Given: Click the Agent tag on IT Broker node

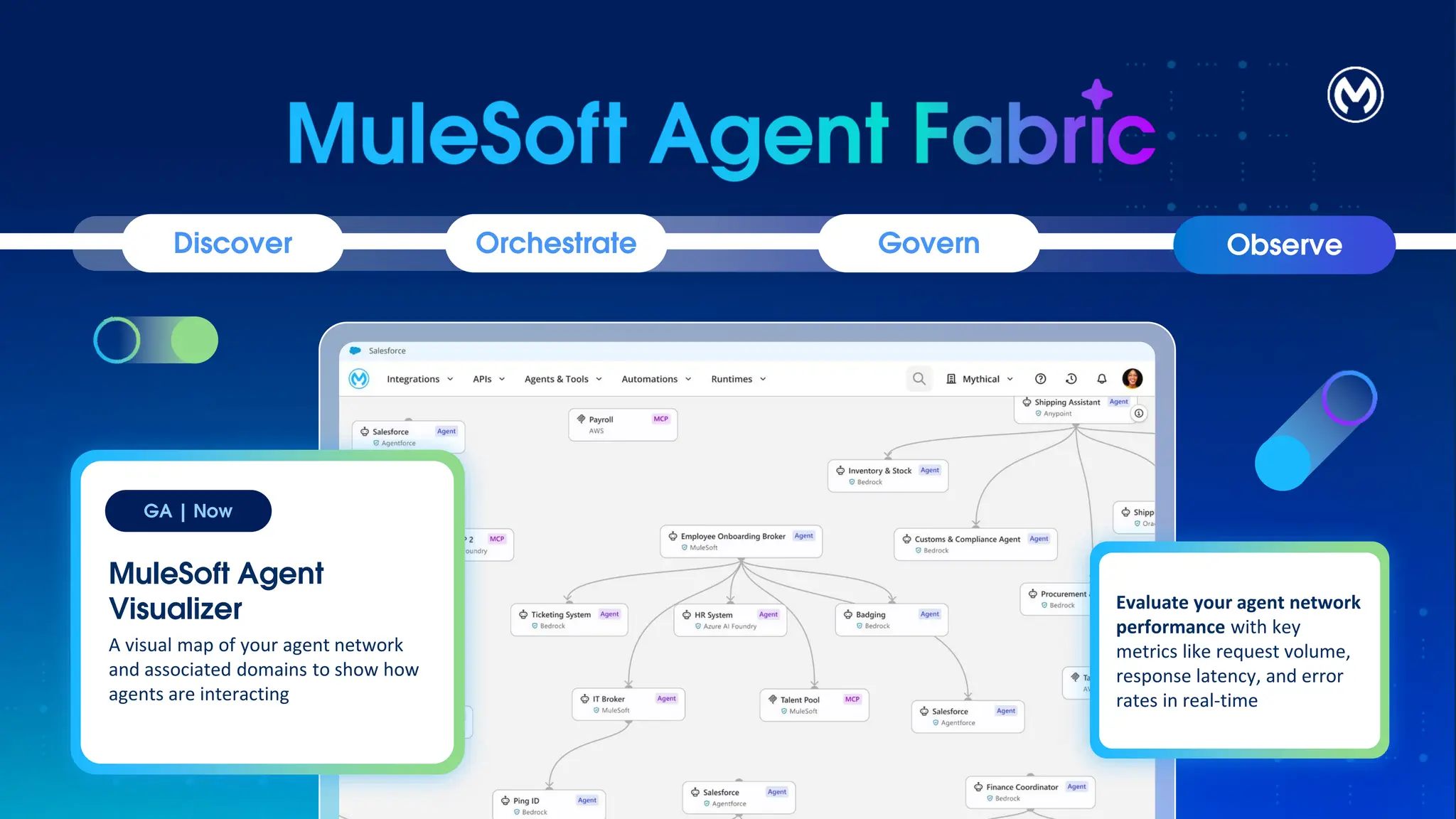Looking at the screenshot, I should pyautogui.click(x=666, y=698).
